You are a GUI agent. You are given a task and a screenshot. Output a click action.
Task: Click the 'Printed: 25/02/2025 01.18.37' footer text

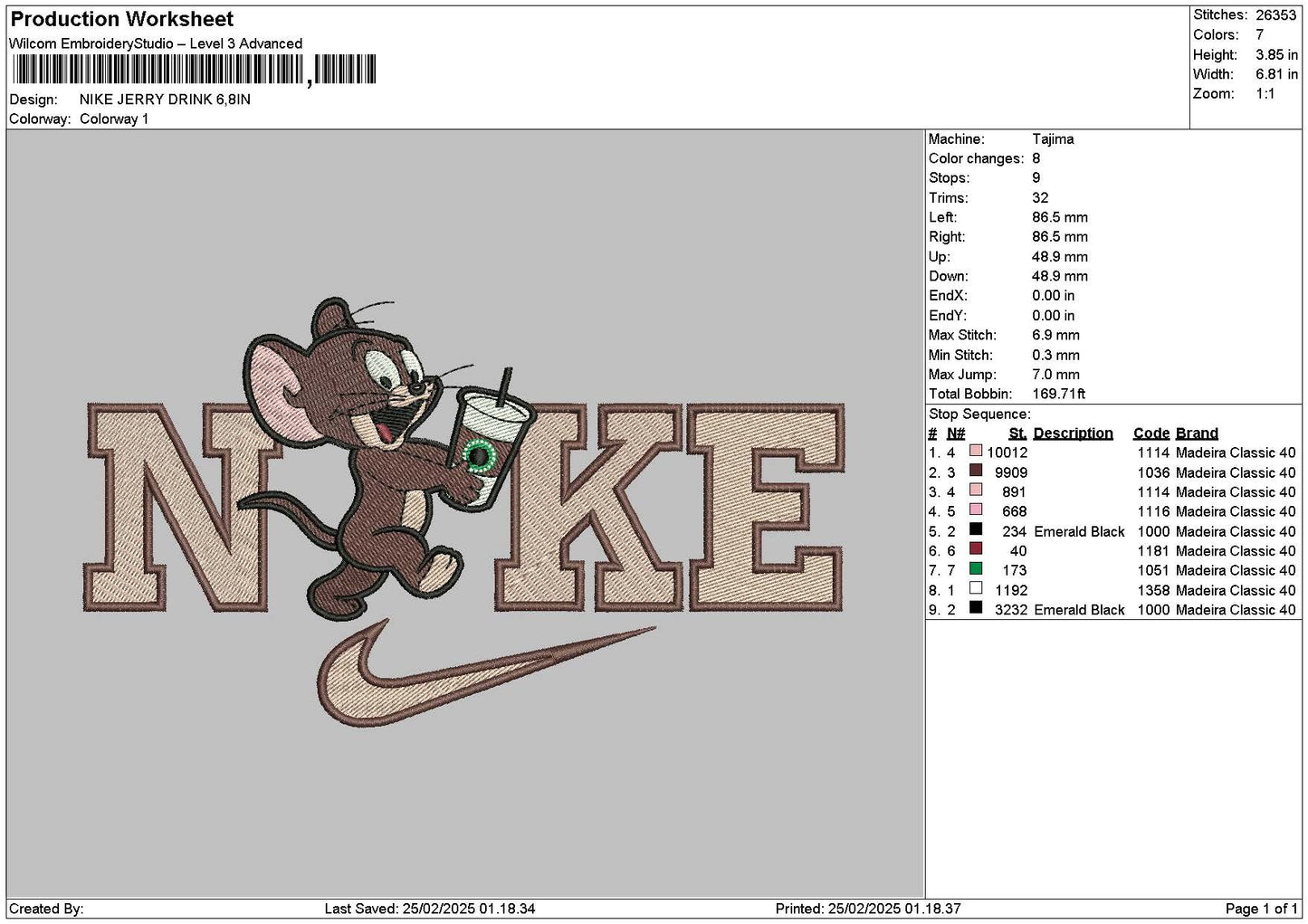868,909
